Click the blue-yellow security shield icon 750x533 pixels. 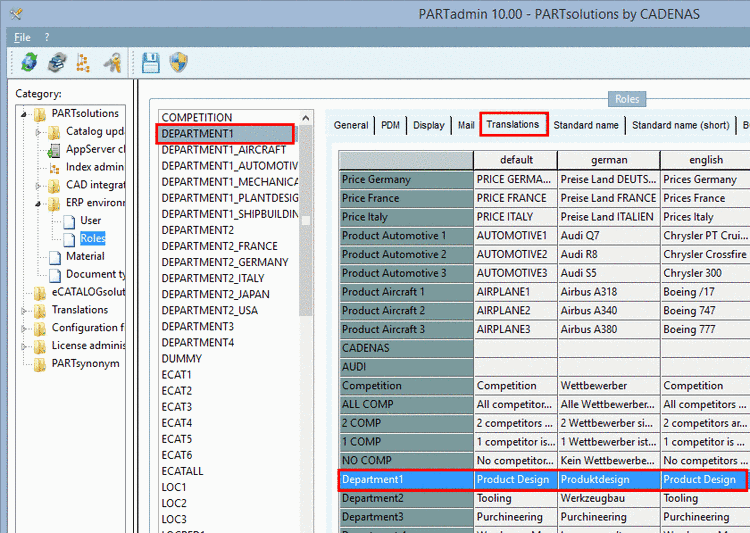point(178,63)
